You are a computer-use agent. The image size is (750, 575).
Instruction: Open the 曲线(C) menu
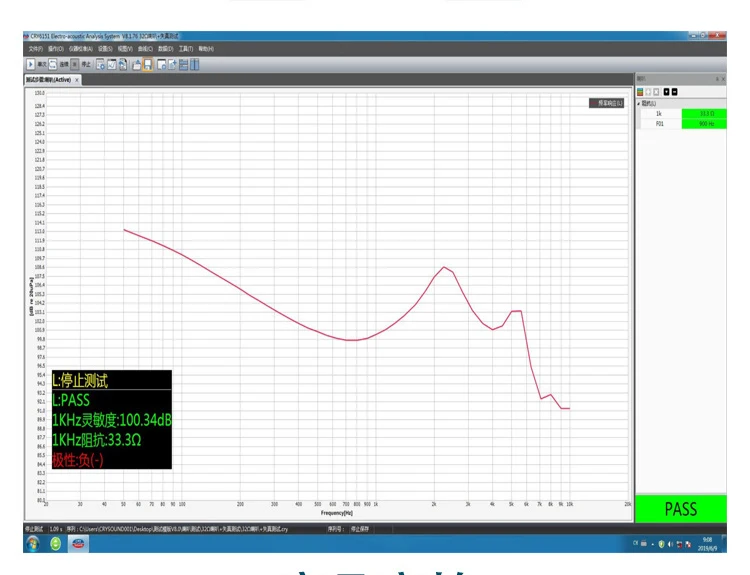coord(145,49)
